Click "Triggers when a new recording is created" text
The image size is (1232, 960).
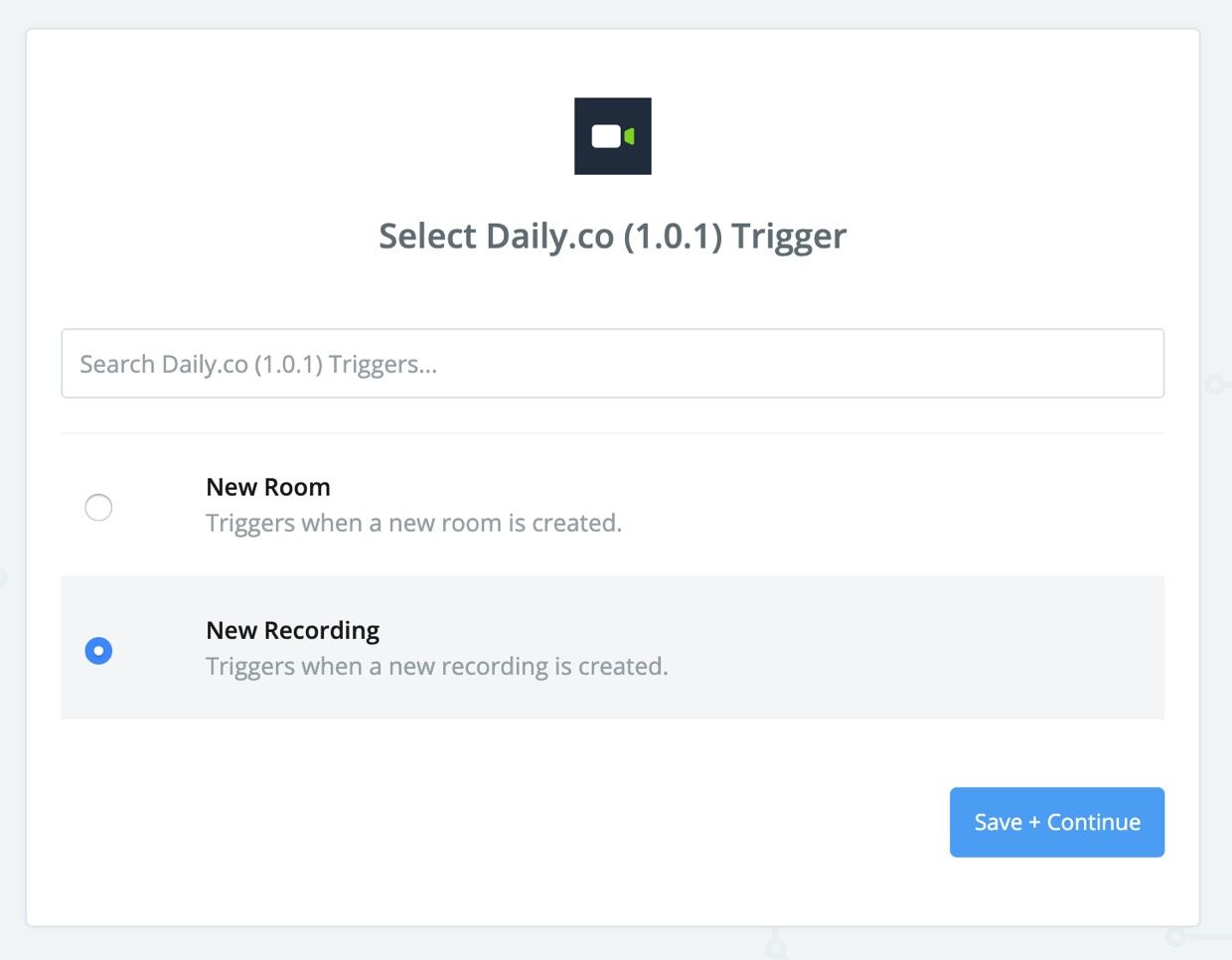click(x=437, y=666)
